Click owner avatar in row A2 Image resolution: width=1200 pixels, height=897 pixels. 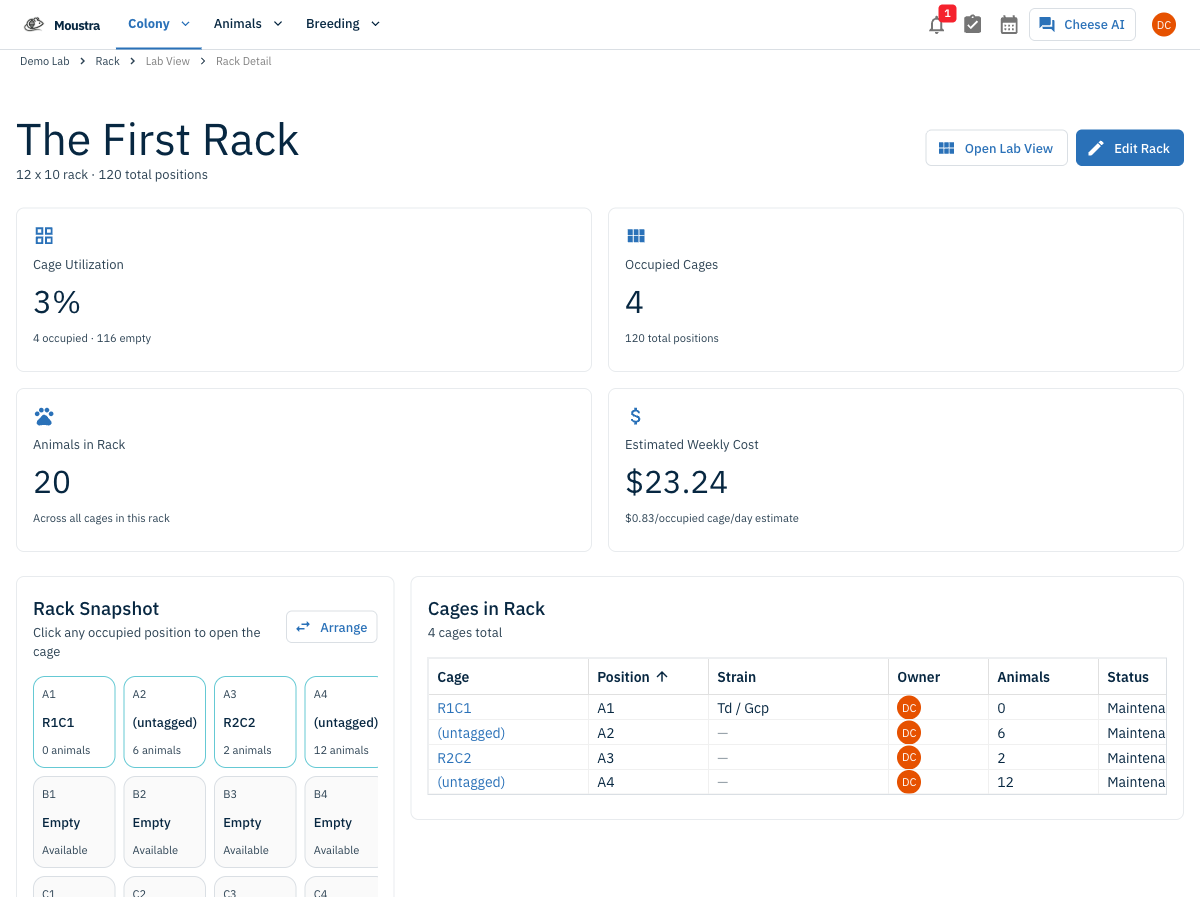[909, 732]
